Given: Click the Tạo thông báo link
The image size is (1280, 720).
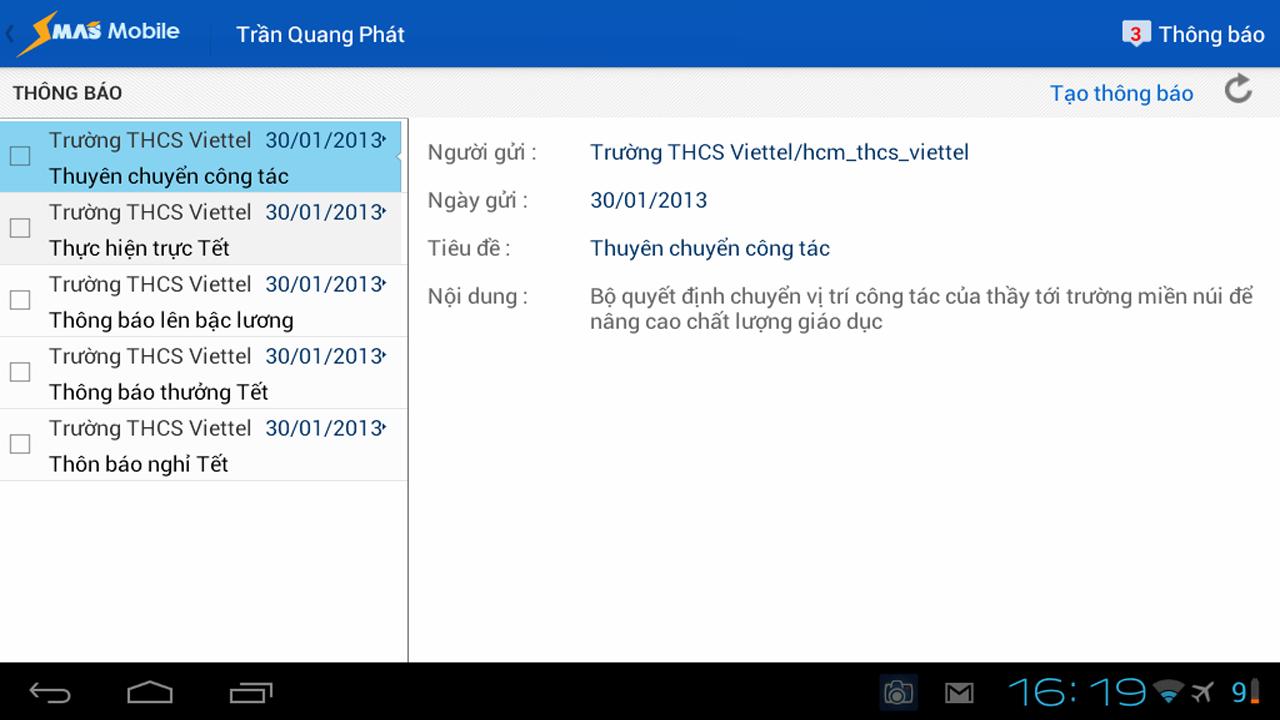Looking at the screenshot, I should coord(1121,93).
